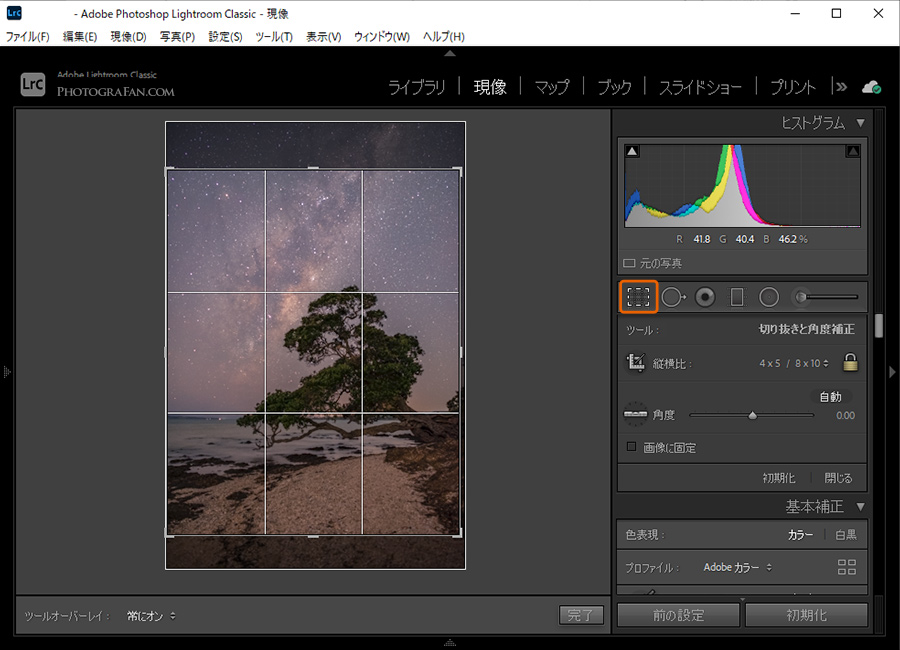Viewport: 900px width, 650px height.
Task: Select 白黒 black and white treatment
Action: [845, 535]
